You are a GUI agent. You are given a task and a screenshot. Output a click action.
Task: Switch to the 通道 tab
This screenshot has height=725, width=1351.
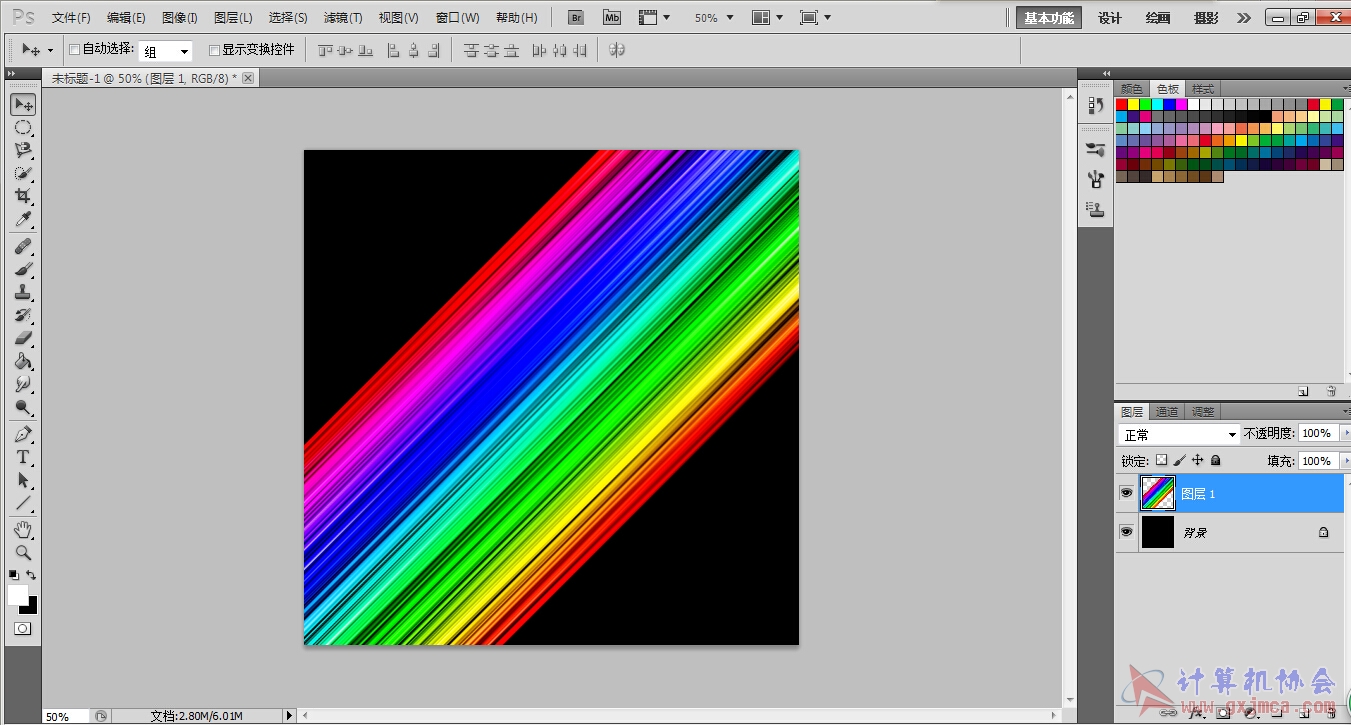coord(1166,412)
